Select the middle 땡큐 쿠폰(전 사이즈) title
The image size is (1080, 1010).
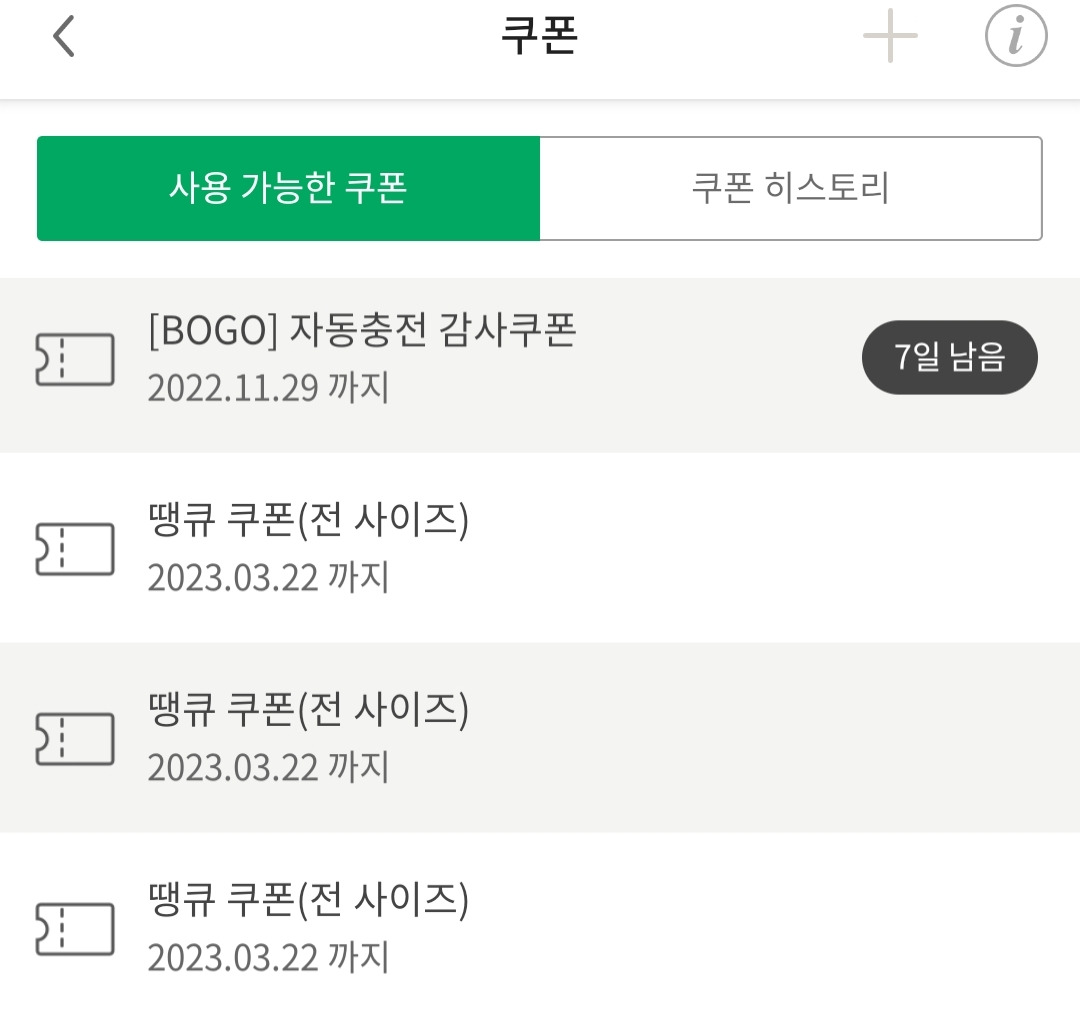[308, 710]
